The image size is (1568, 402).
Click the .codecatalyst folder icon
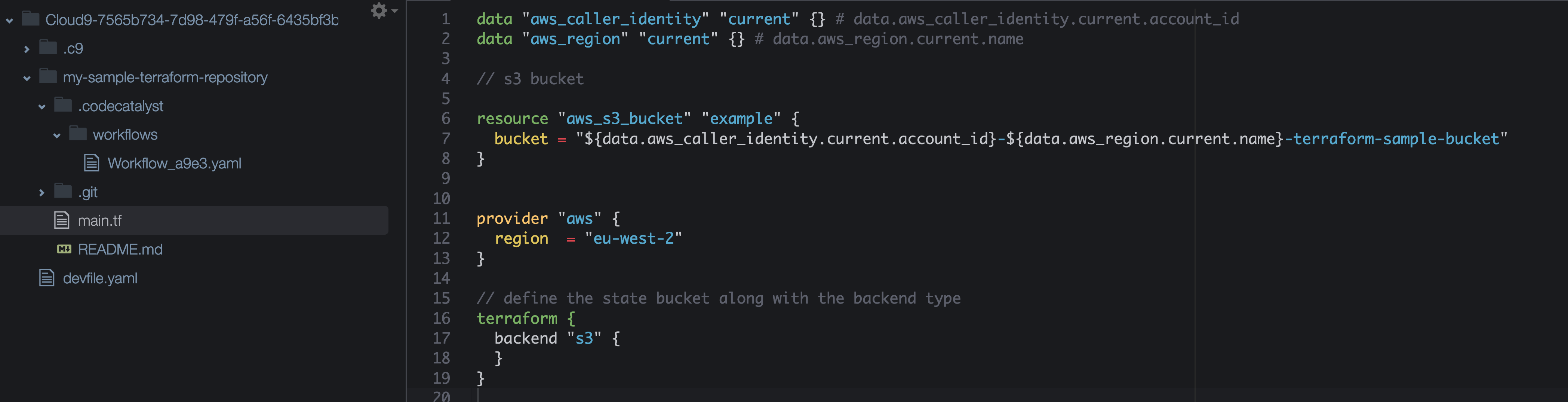[x=62, y=106]
